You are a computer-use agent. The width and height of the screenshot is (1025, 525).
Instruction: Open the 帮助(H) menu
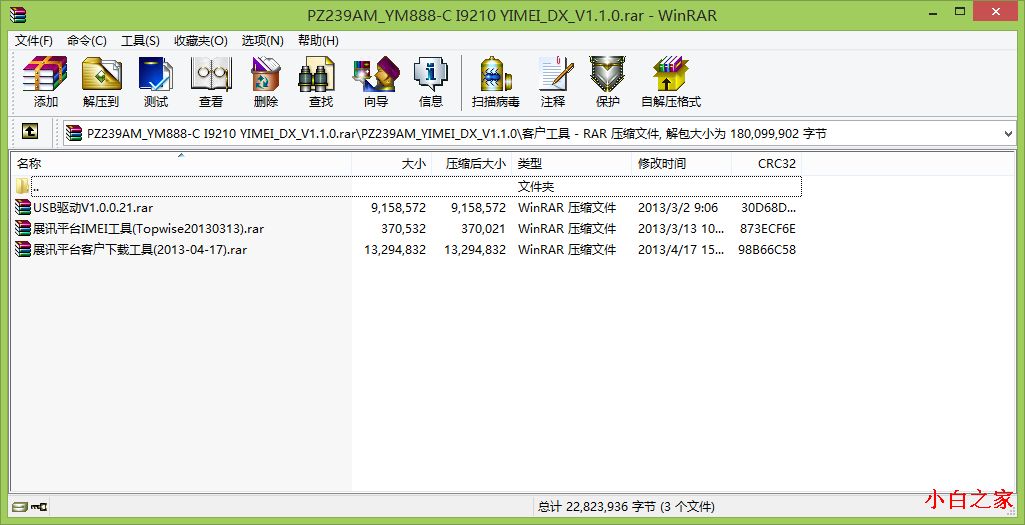(x=318, y=41)
